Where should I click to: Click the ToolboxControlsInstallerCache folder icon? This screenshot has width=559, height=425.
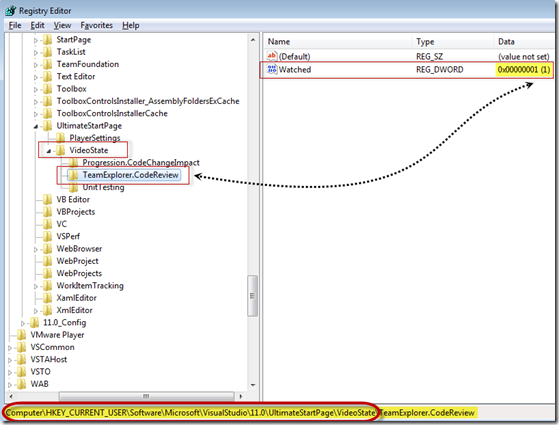pos(47,113)
